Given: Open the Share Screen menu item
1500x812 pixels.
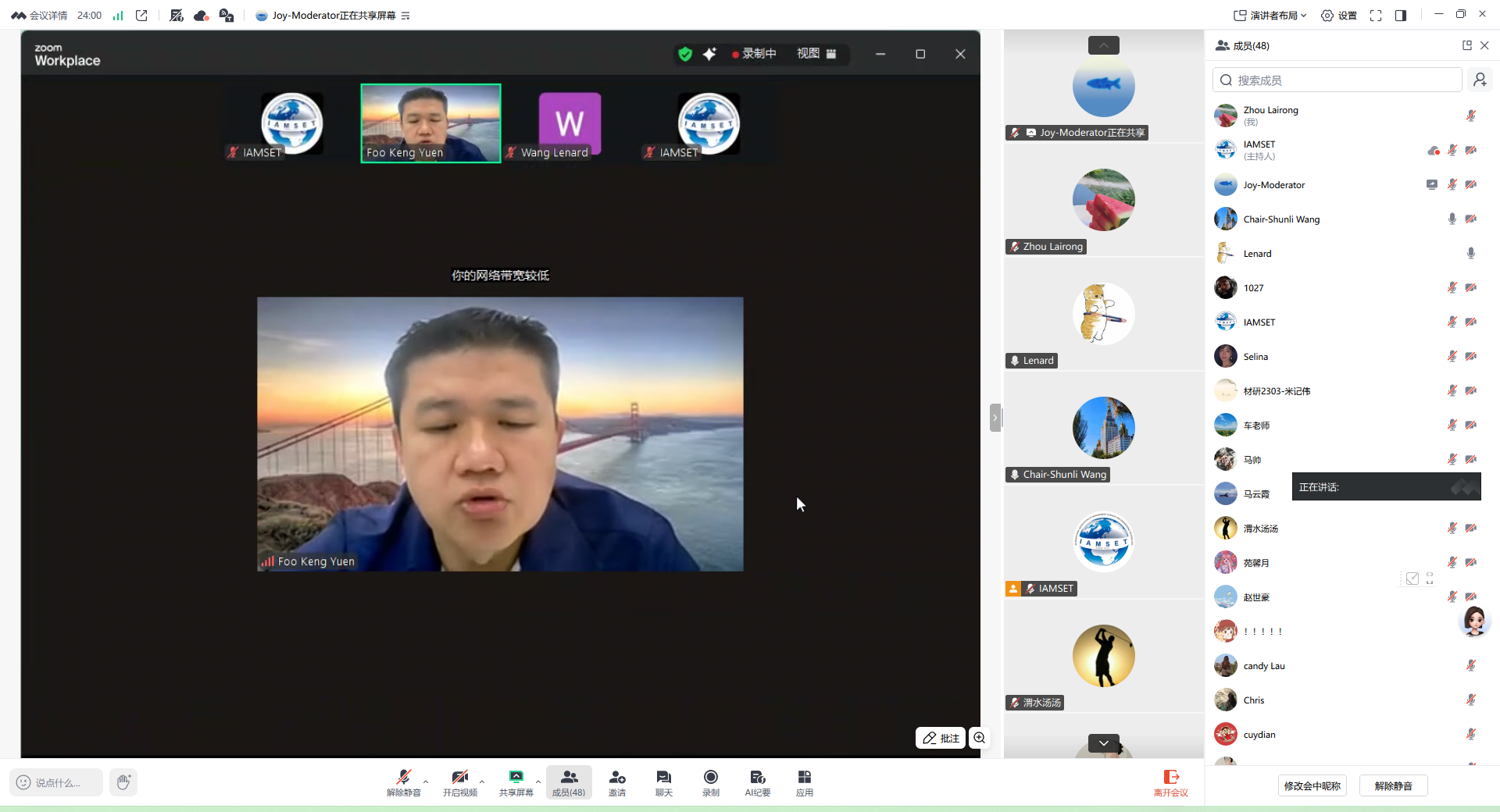Looking at the screenshot, I should 516,782.
